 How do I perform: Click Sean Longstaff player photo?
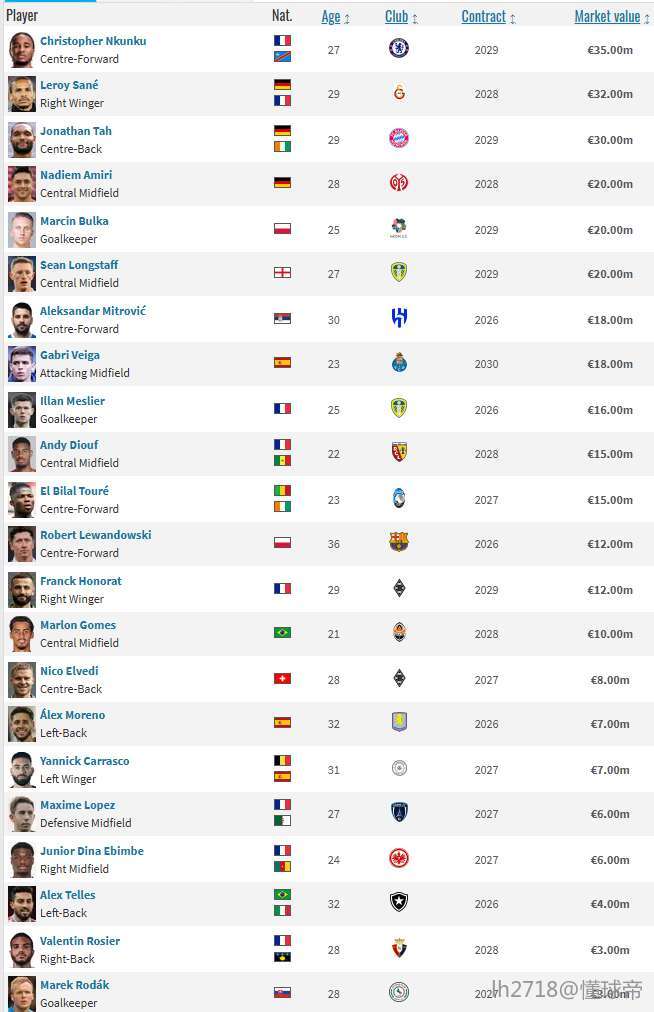tap(21, 274)
